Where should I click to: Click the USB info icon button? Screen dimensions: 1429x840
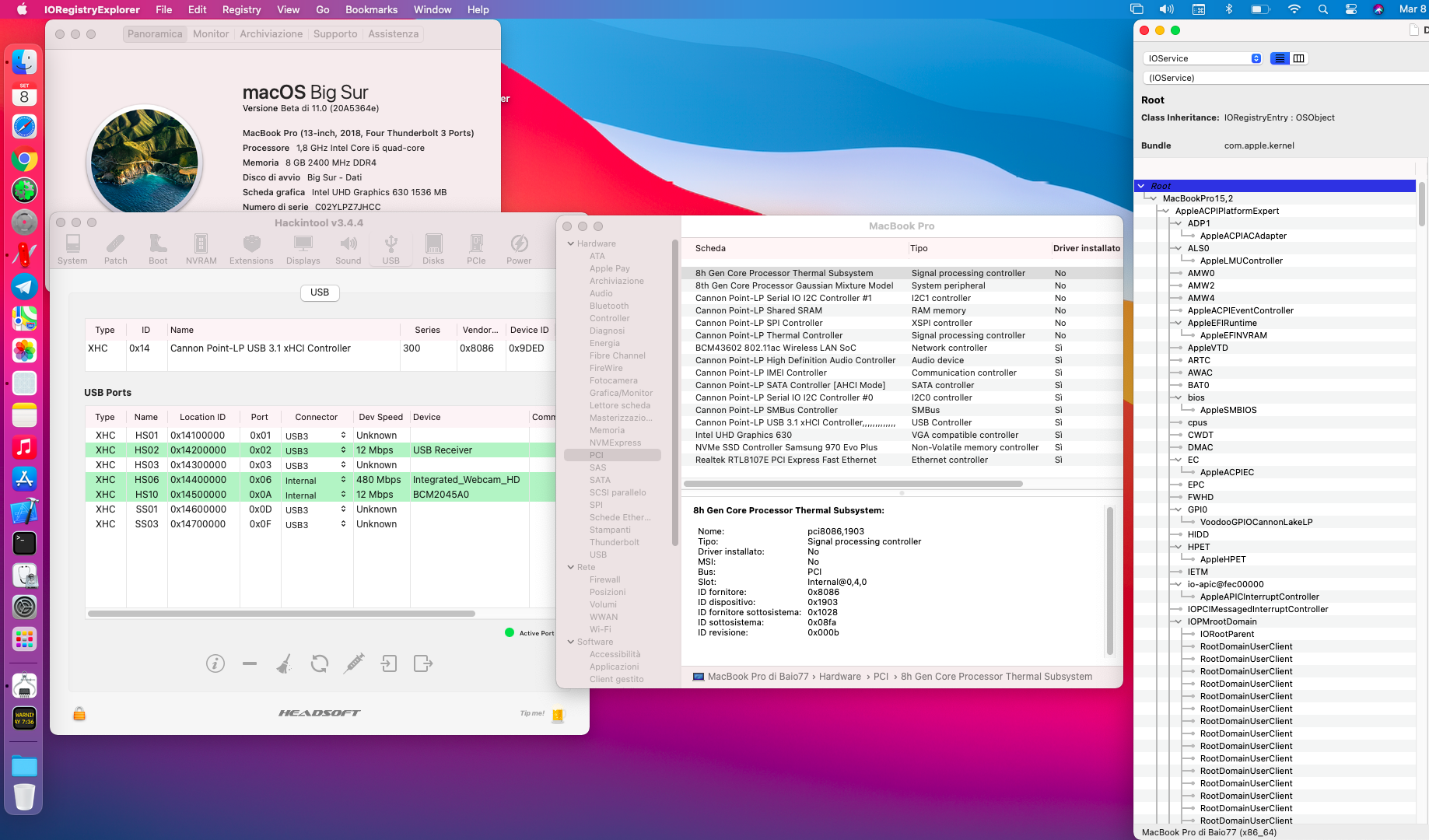tap(215, 663)
